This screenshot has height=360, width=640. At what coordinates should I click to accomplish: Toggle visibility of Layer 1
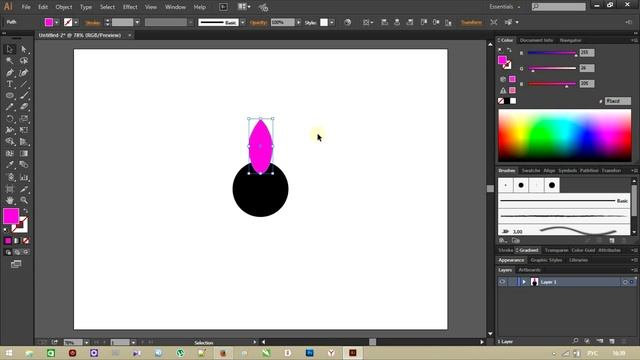[x=502, y=282]
